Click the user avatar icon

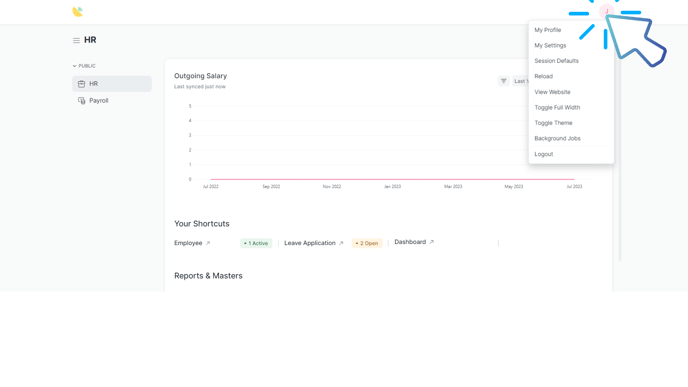tap(606, 11)
